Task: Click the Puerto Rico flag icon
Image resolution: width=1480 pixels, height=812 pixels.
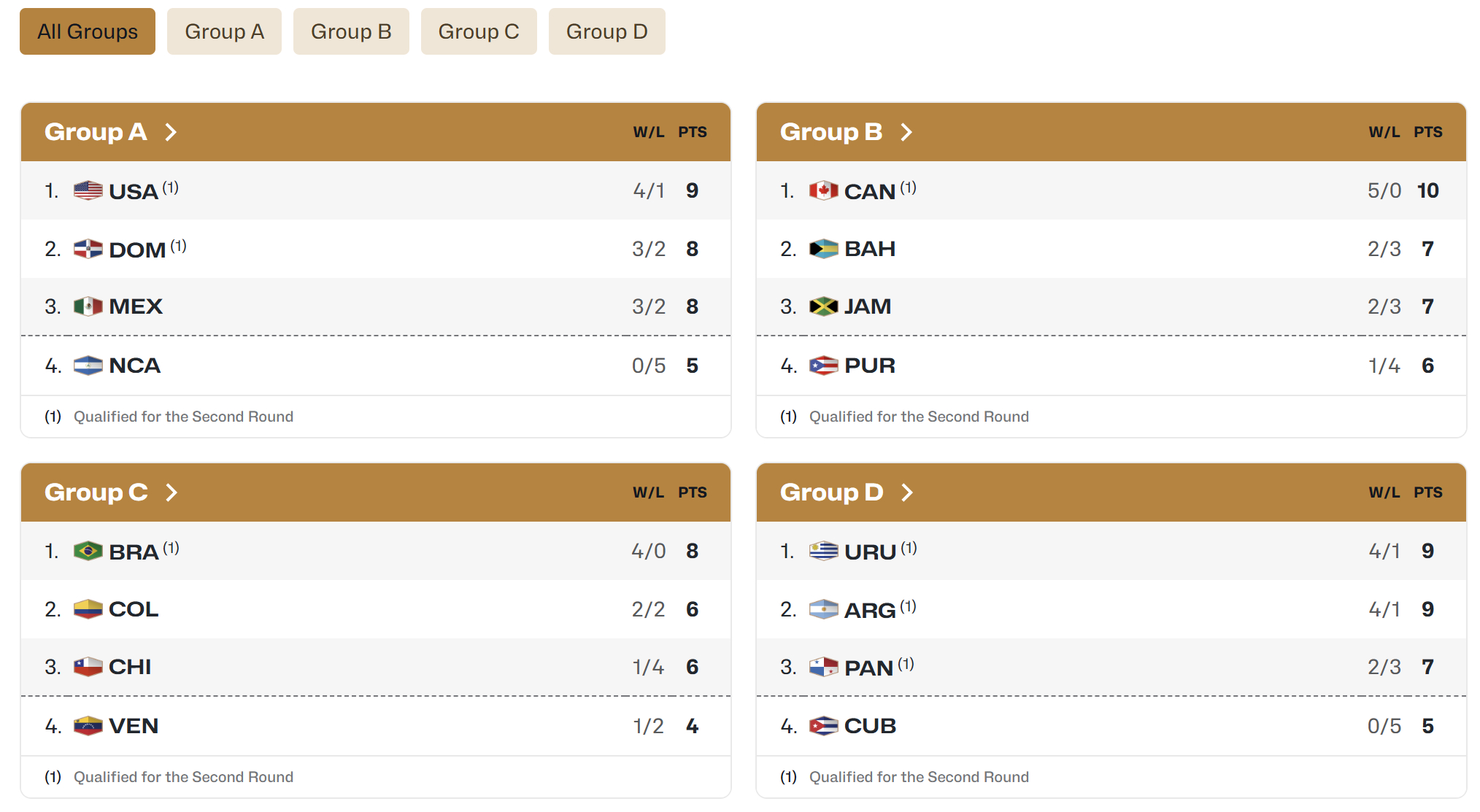Action: coord(823,366)
